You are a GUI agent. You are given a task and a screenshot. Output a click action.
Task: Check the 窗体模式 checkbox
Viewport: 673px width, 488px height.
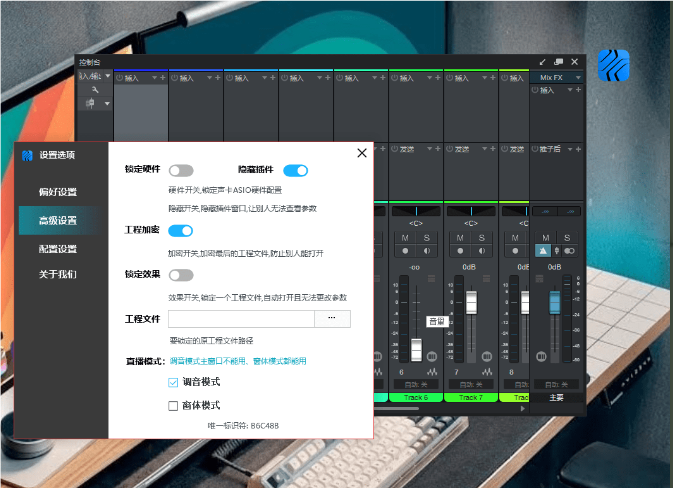[173, 405]
